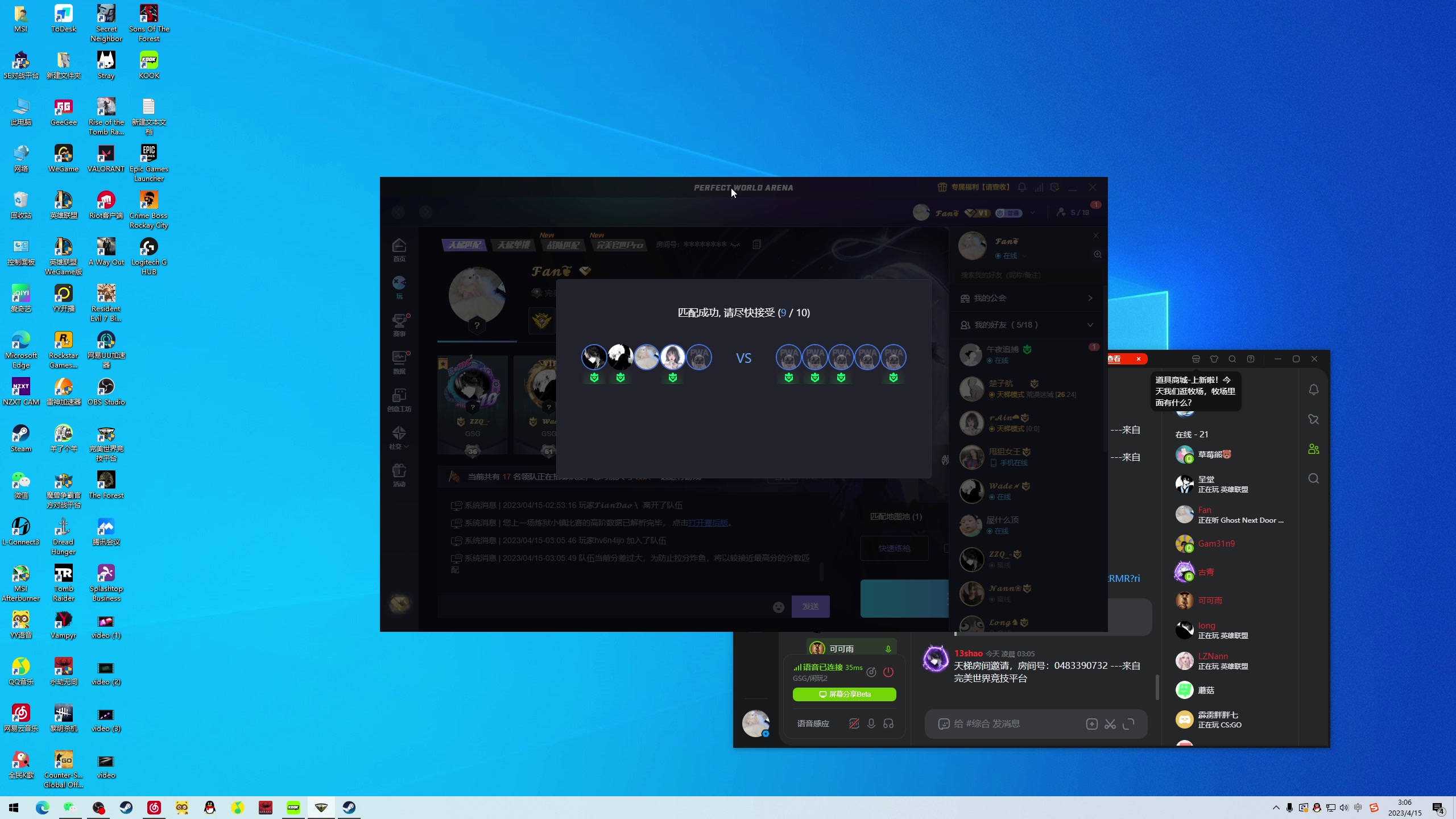The height and width of the screenshot is (819, 1456).
Task: Open the member list icon in KOOK
Action: (x=1313, y=449)
